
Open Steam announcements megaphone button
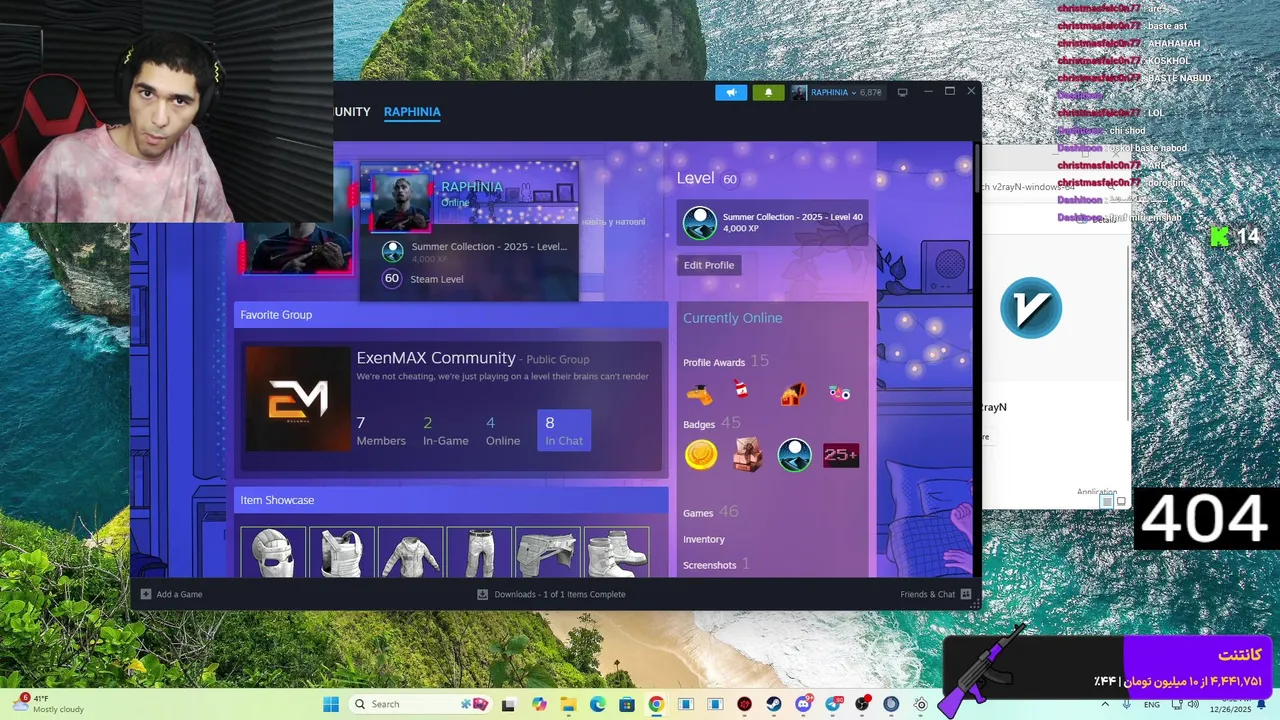pos(731,92)
